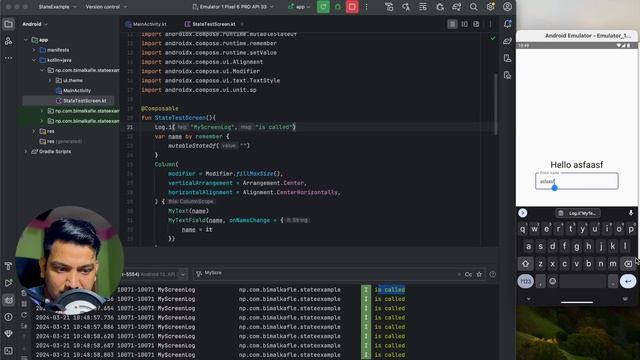Click the emoji key on emulator keyboard
640x360 pixels.
coord(553,281)
